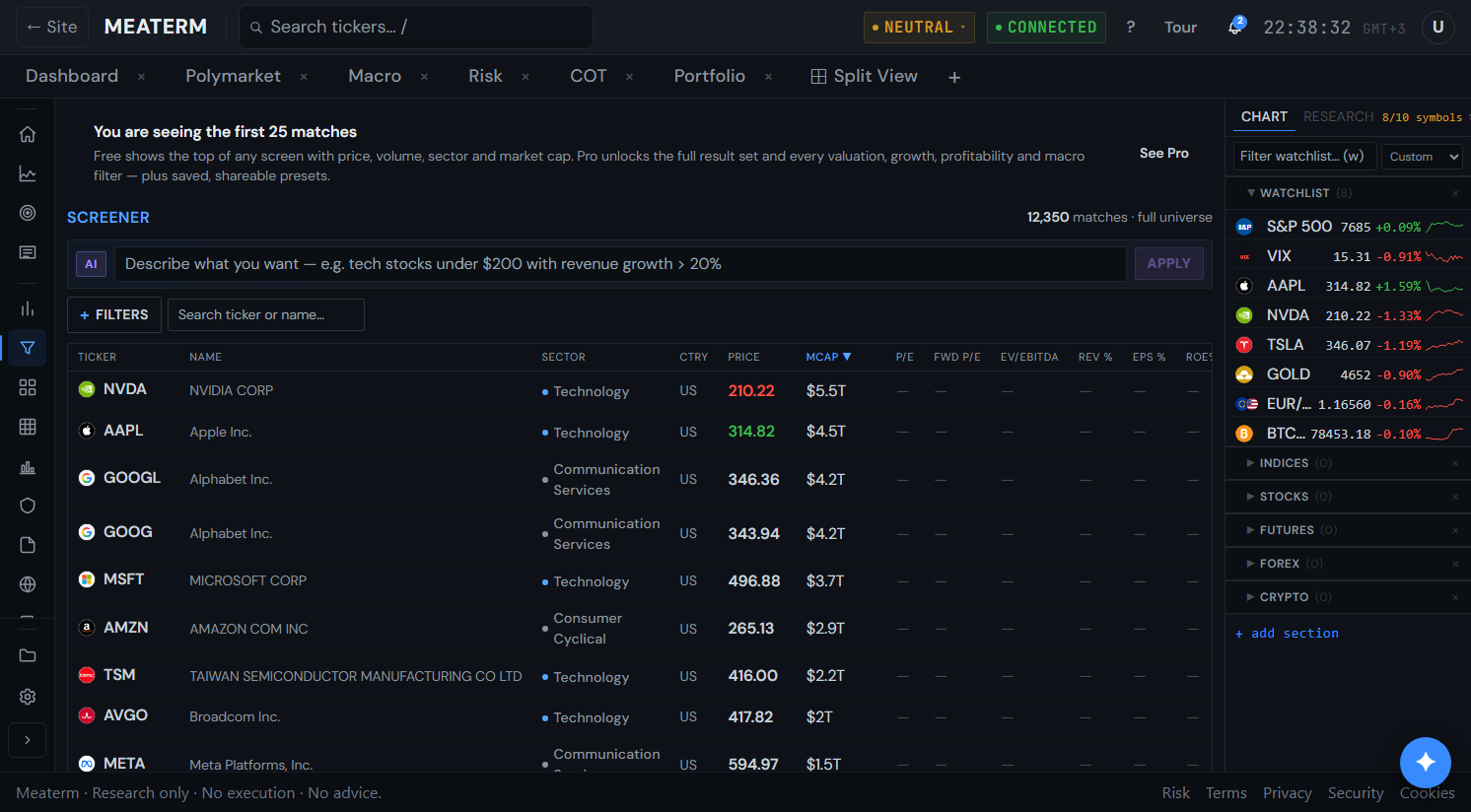Close the COT tab
The image size is (1471, 812).
point(629,77)
